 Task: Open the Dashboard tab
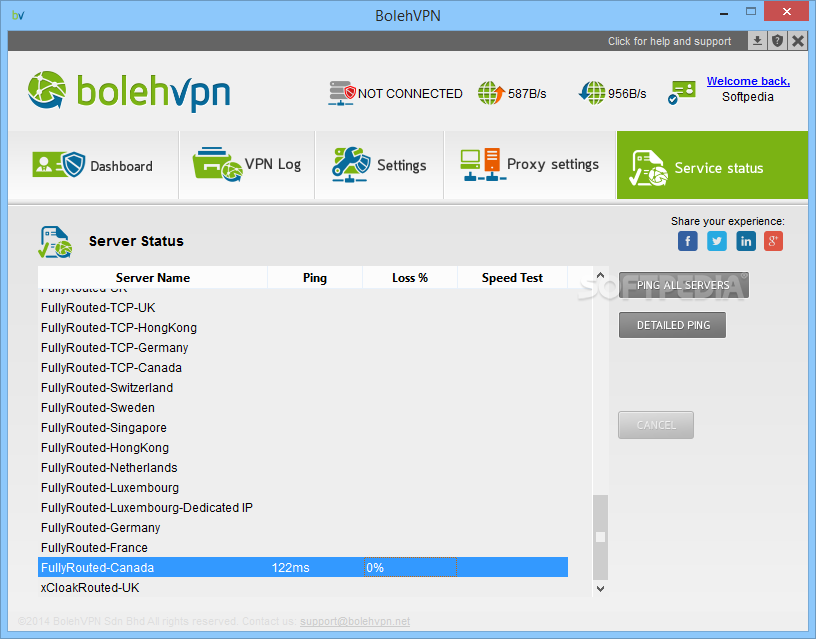(x=93, y=165)
